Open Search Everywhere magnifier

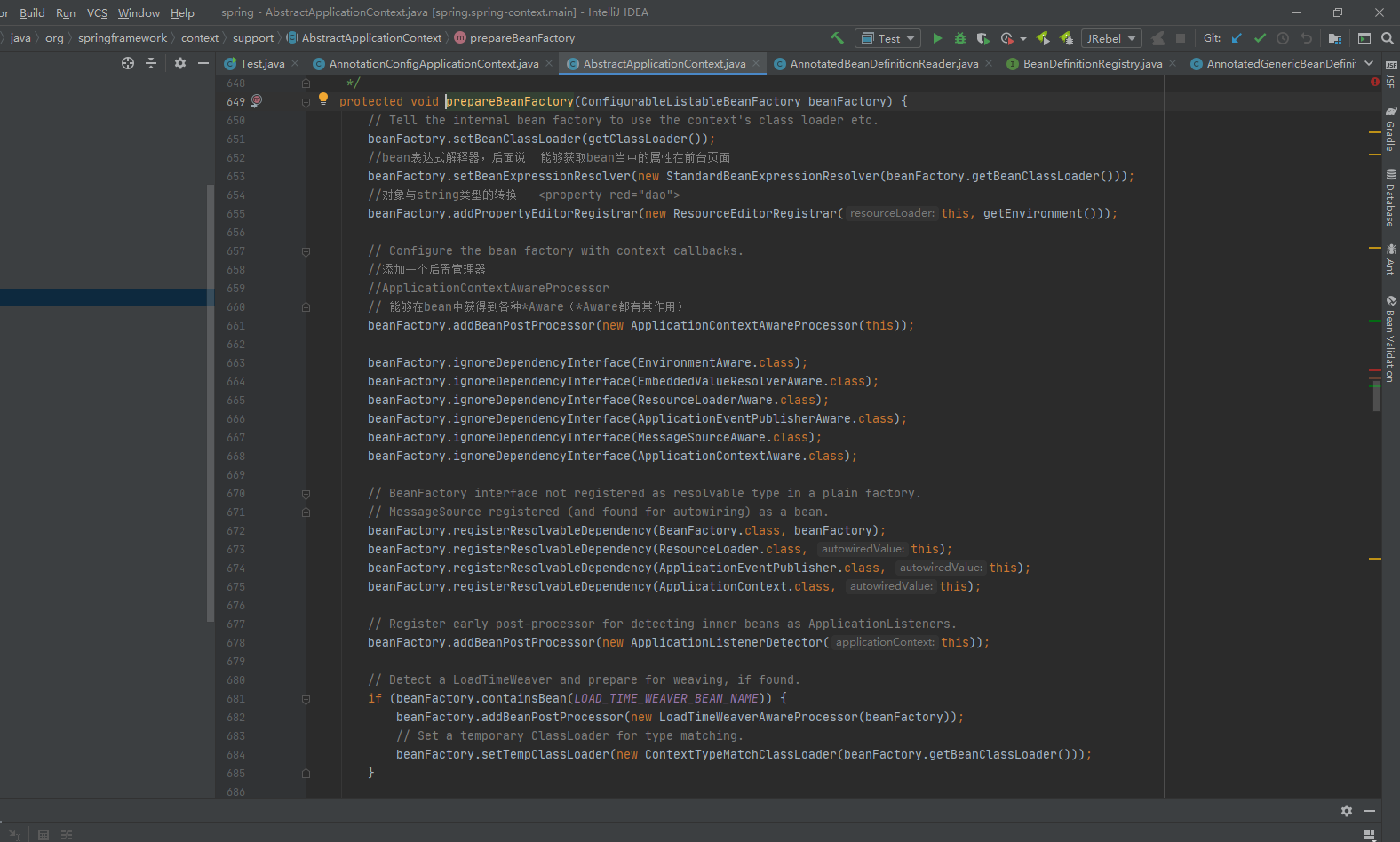click(x=1388, y=38)
